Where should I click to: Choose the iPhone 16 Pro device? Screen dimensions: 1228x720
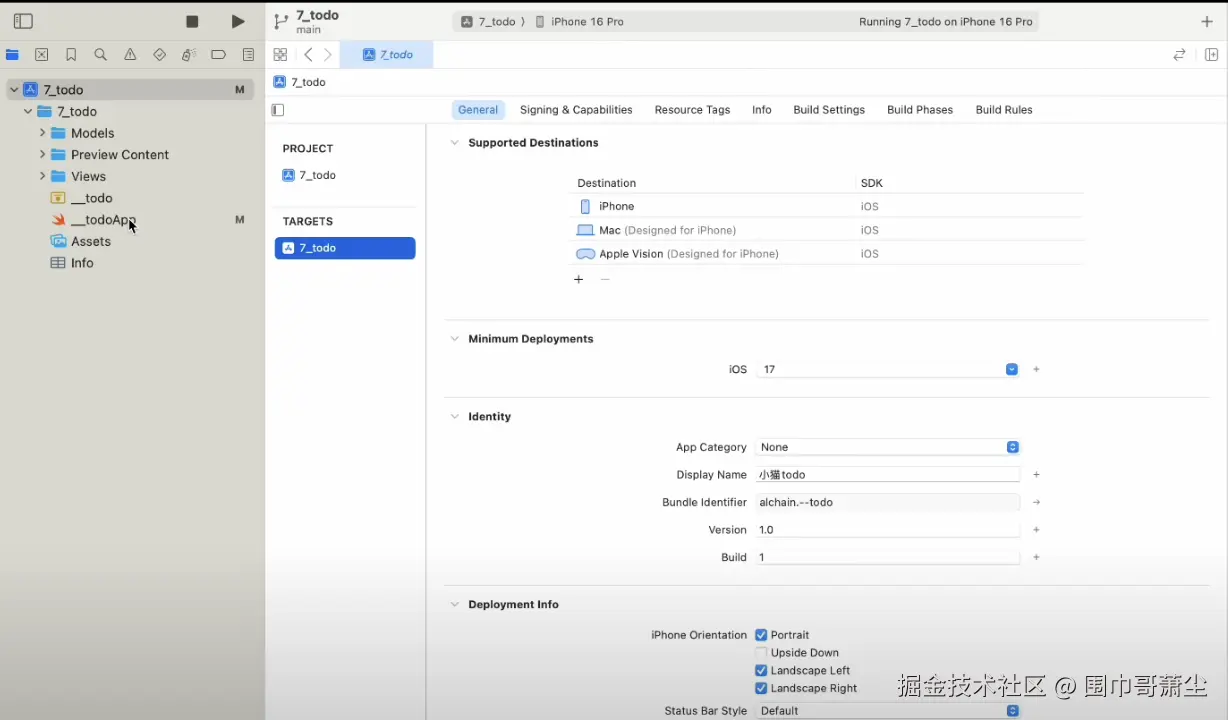(580, 22)
